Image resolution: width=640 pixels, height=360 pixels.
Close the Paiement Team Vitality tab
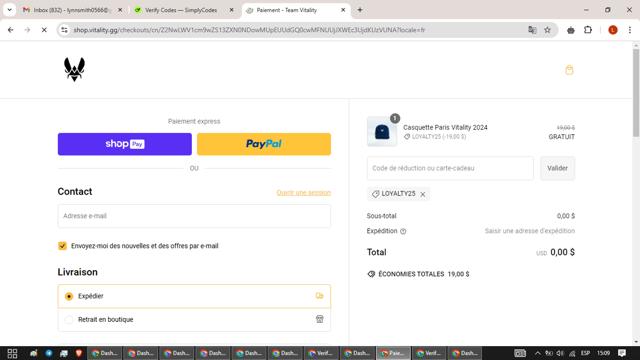pos(343,10)
